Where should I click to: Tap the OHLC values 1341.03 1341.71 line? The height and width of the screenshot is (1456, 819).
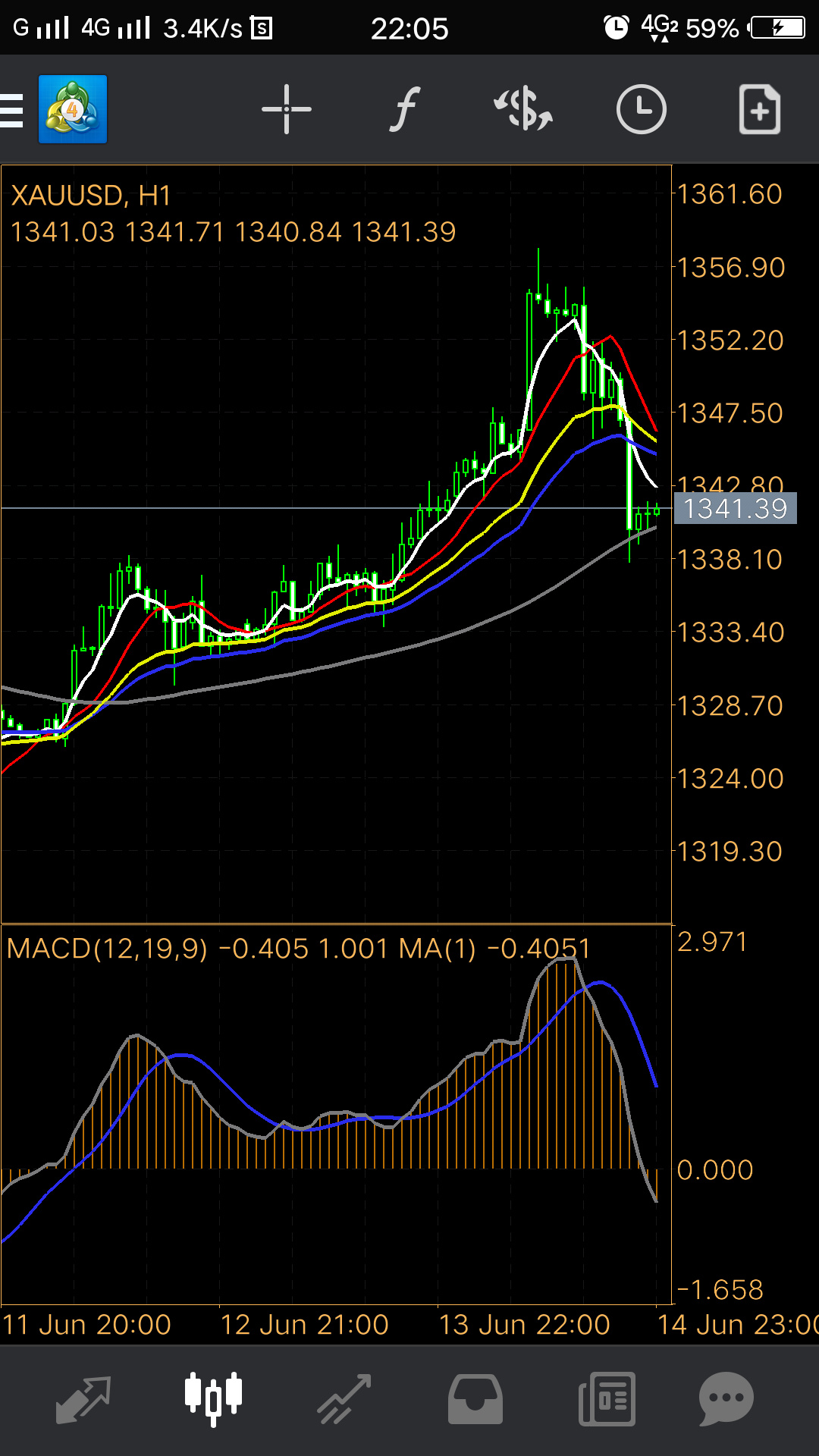click(x=234, y=232)
